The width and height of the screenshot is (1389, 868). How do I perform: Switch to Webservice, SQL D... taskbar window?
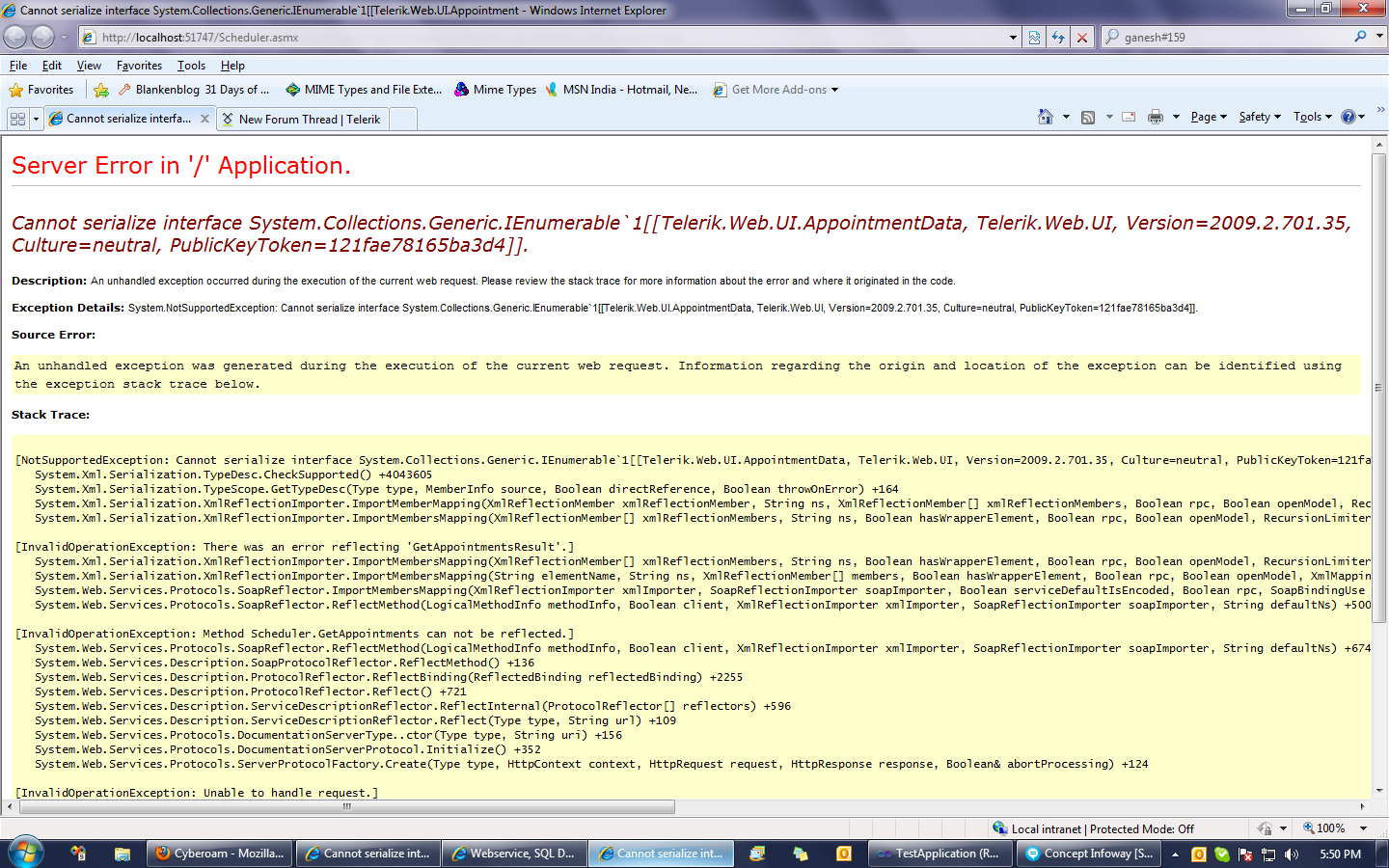click(514, 854)
